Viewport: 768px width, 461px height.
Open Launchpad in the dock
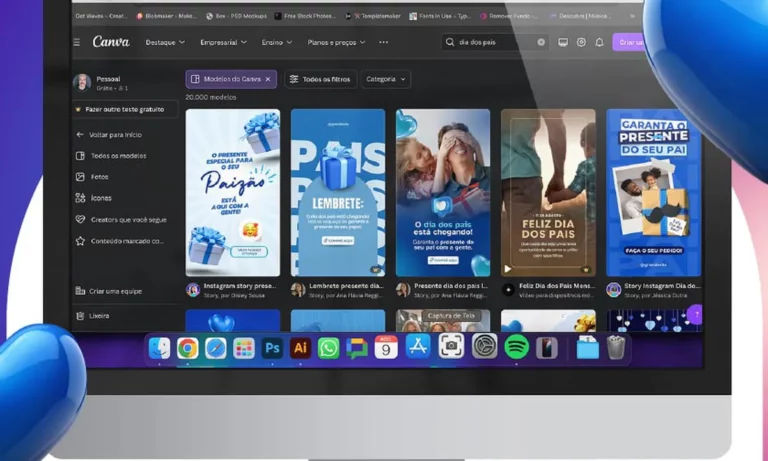[x=243, y=348]
